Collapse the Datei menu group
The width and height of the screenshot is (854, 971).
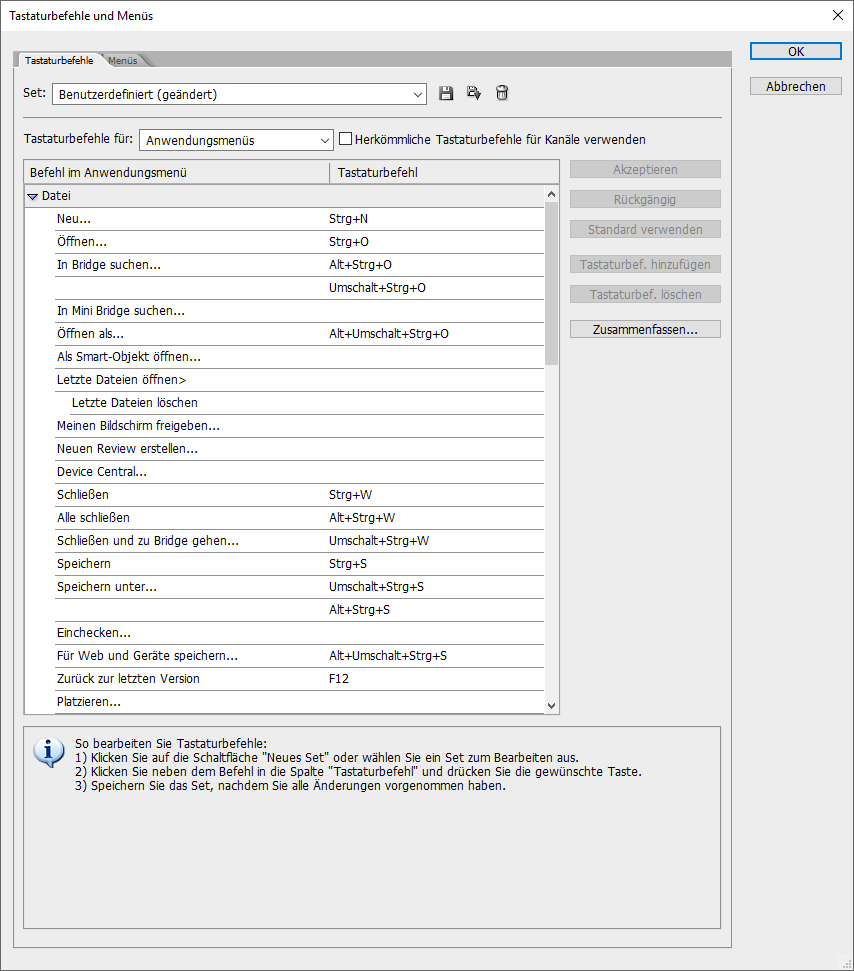[33, 197]
